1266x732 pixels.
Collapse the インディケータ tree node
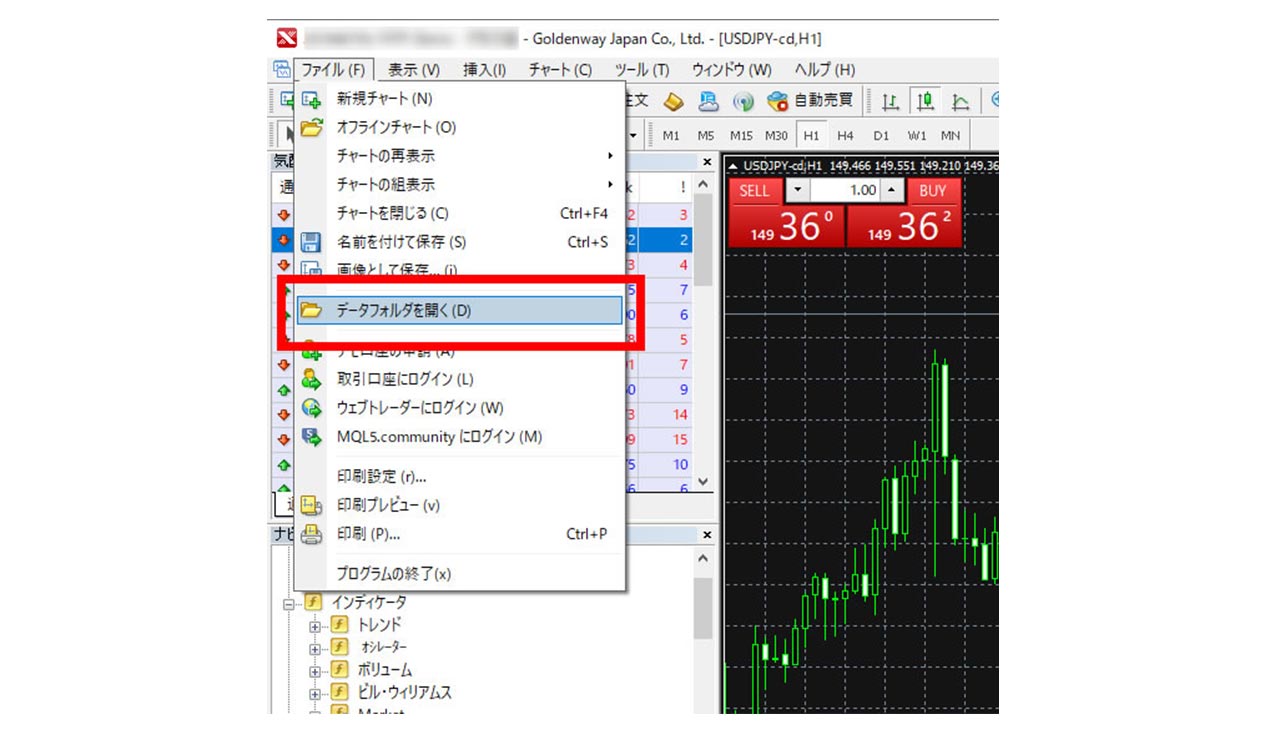(290, 604)
